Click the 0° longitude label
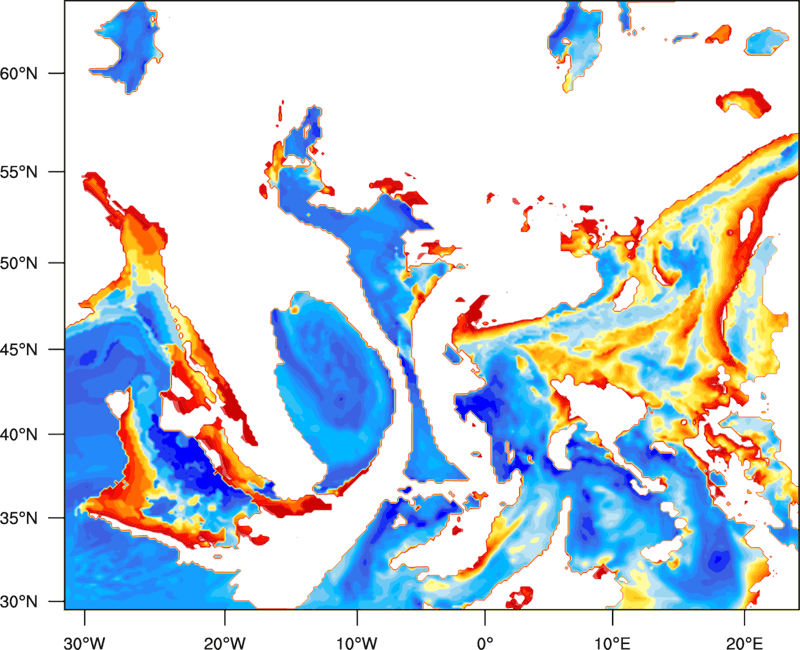The image size is (800, 650). click(485, 643)
